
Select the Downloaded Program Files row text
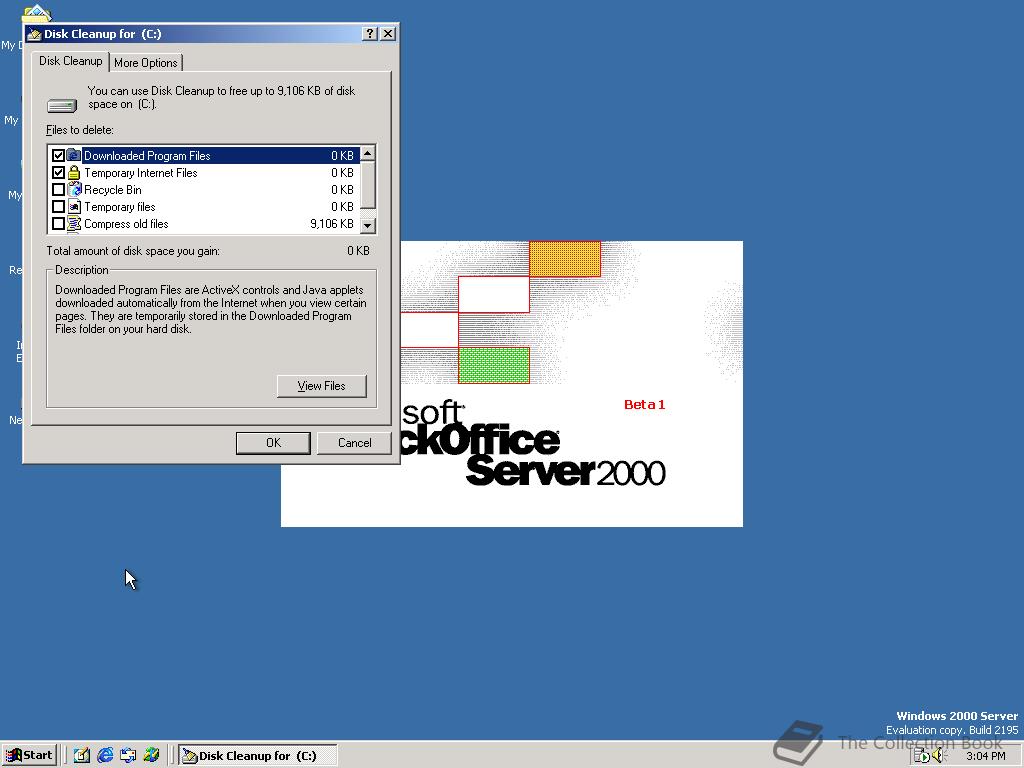pos(147,155)
